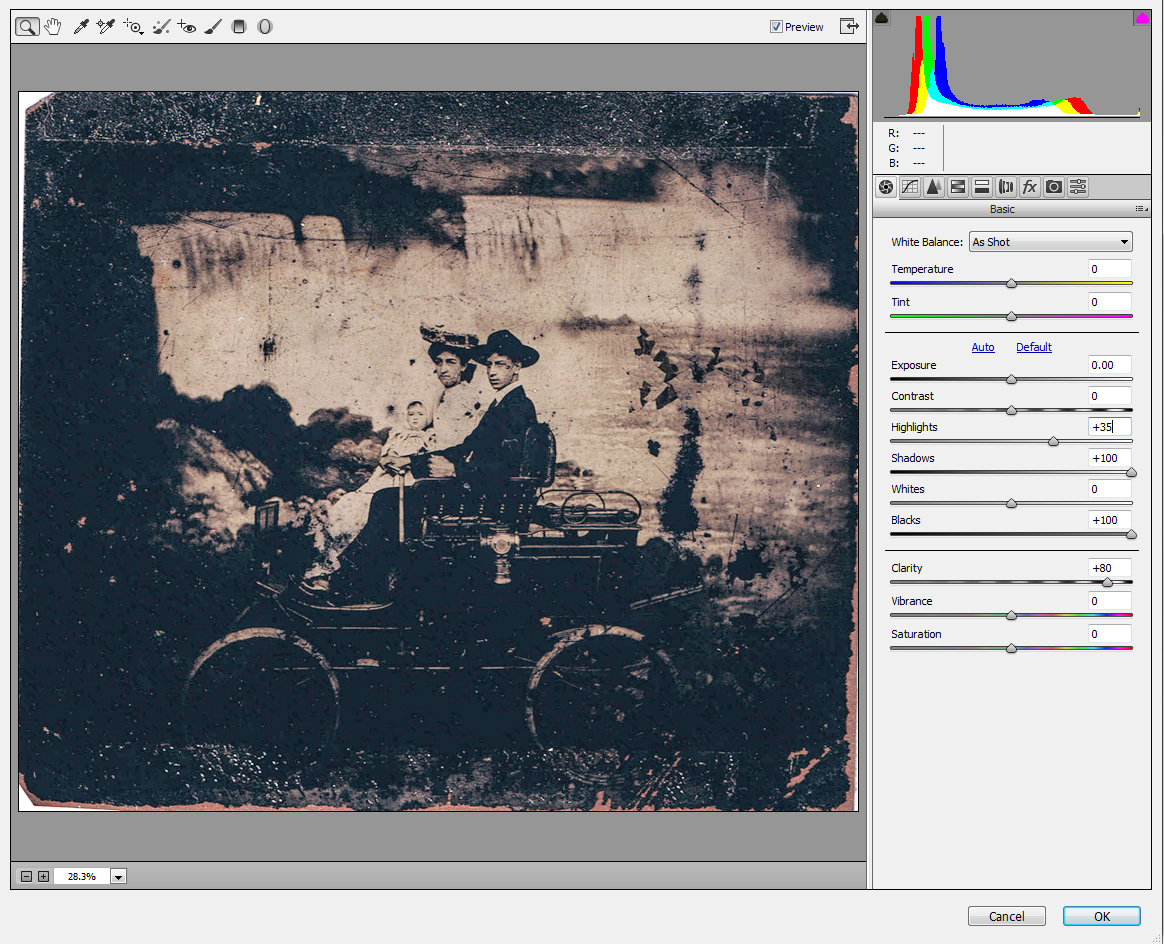Click the Temperature value field

(x=1110, y=269)
